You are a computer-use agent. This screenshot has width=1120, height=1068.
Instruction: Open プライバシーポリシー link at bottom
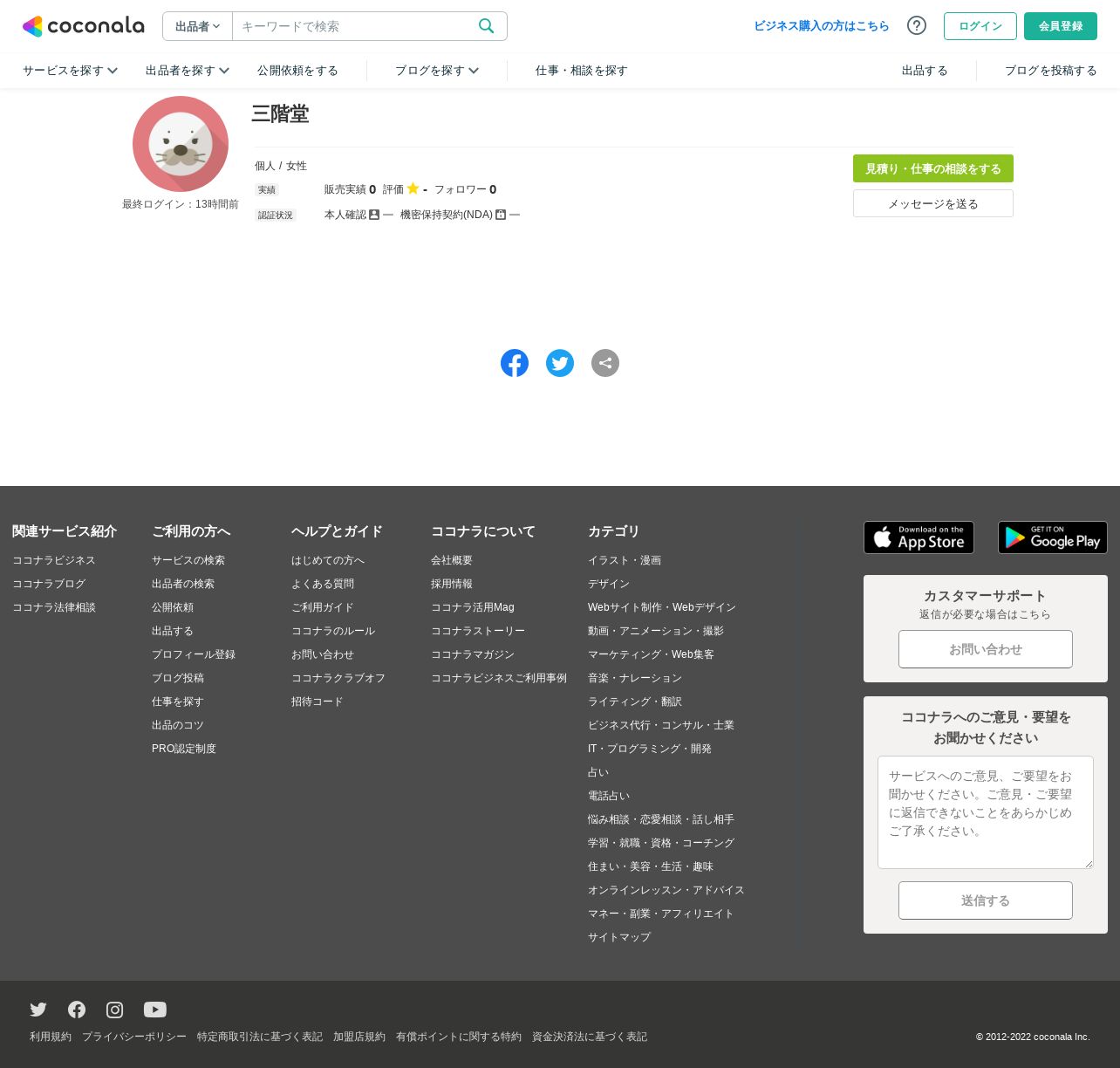[x=134, y=1037]
